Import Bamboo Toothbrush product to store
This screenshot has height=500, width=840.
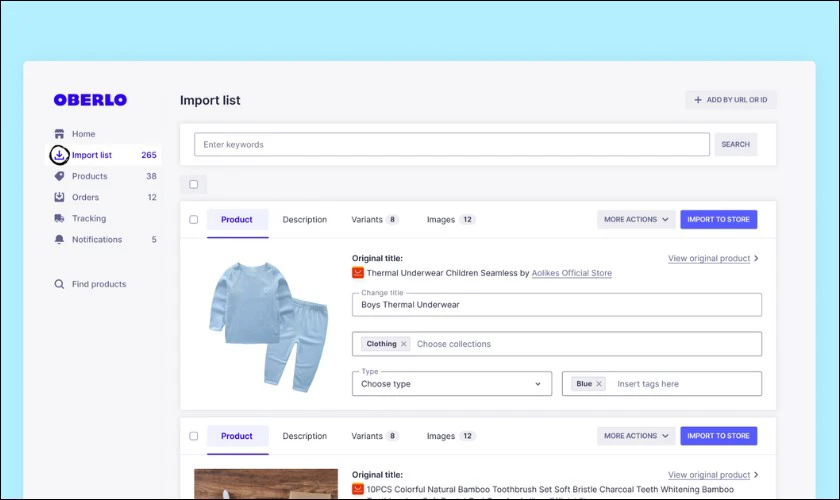click(718, 436)
